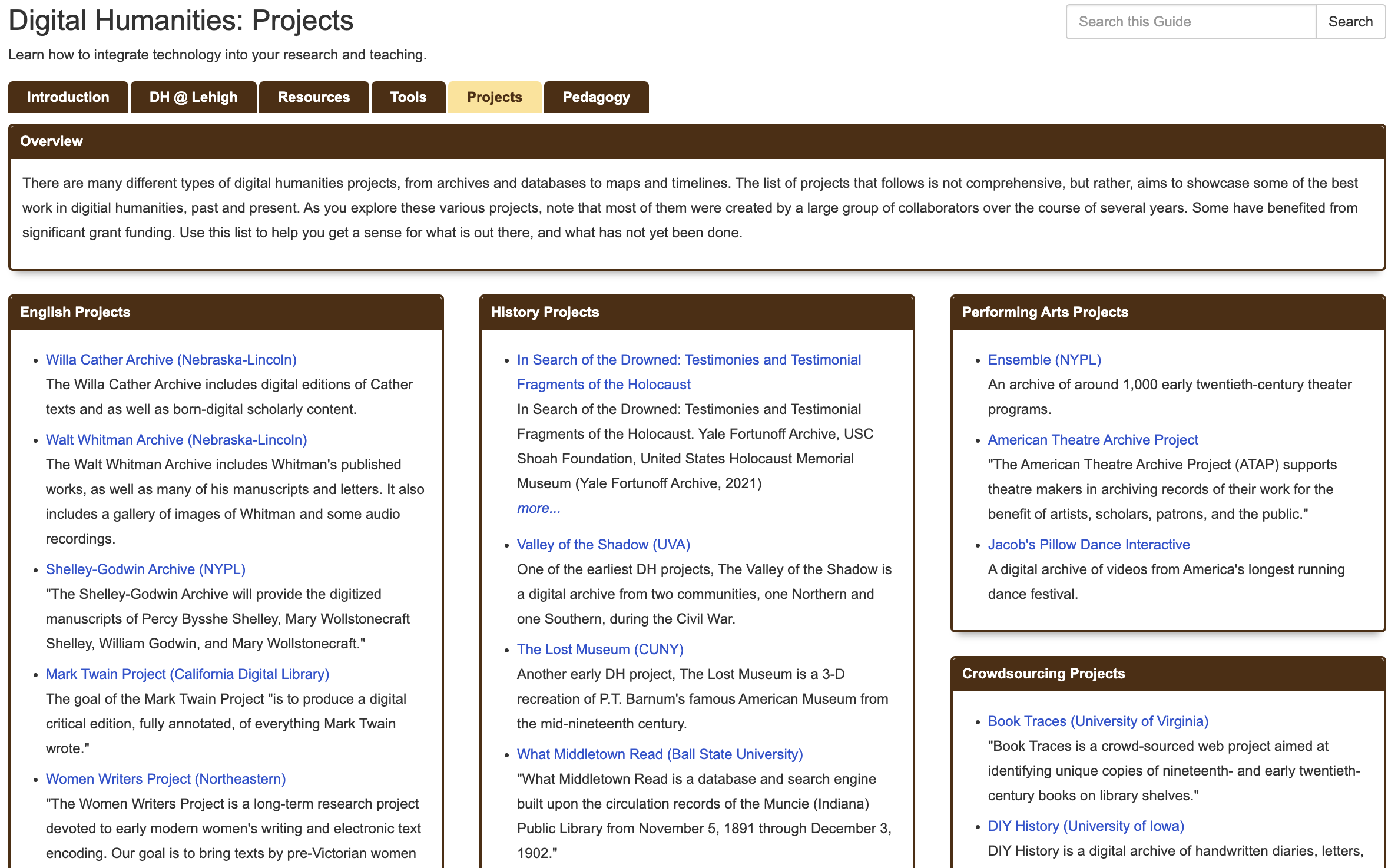Viewport: 1398px width, 868px height.
Task: Open the Jacob's Pillow Dance Interactive link
Action: pyautogui.click(x=1089, y=544)
